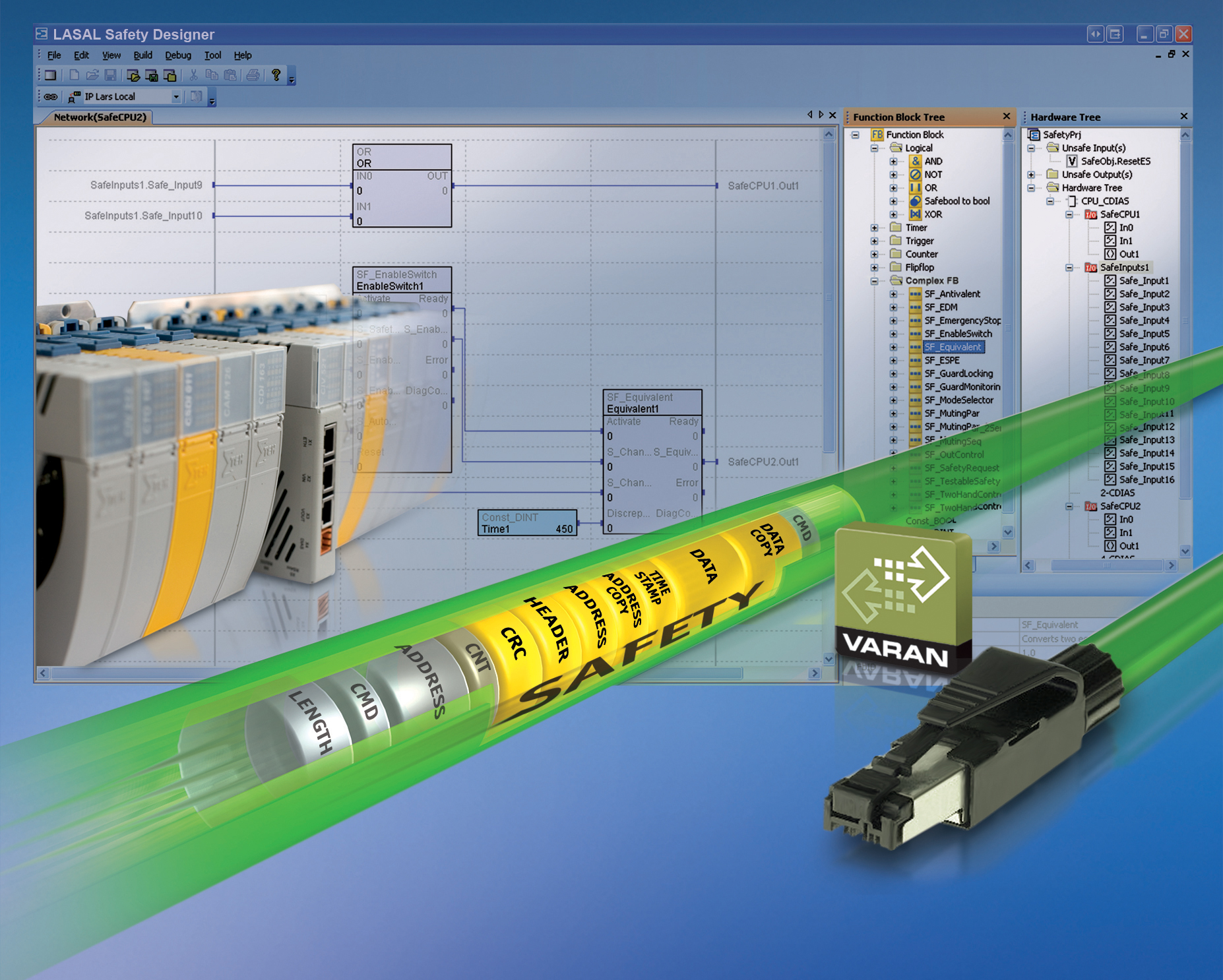Click the chain link connect icon

51,97
